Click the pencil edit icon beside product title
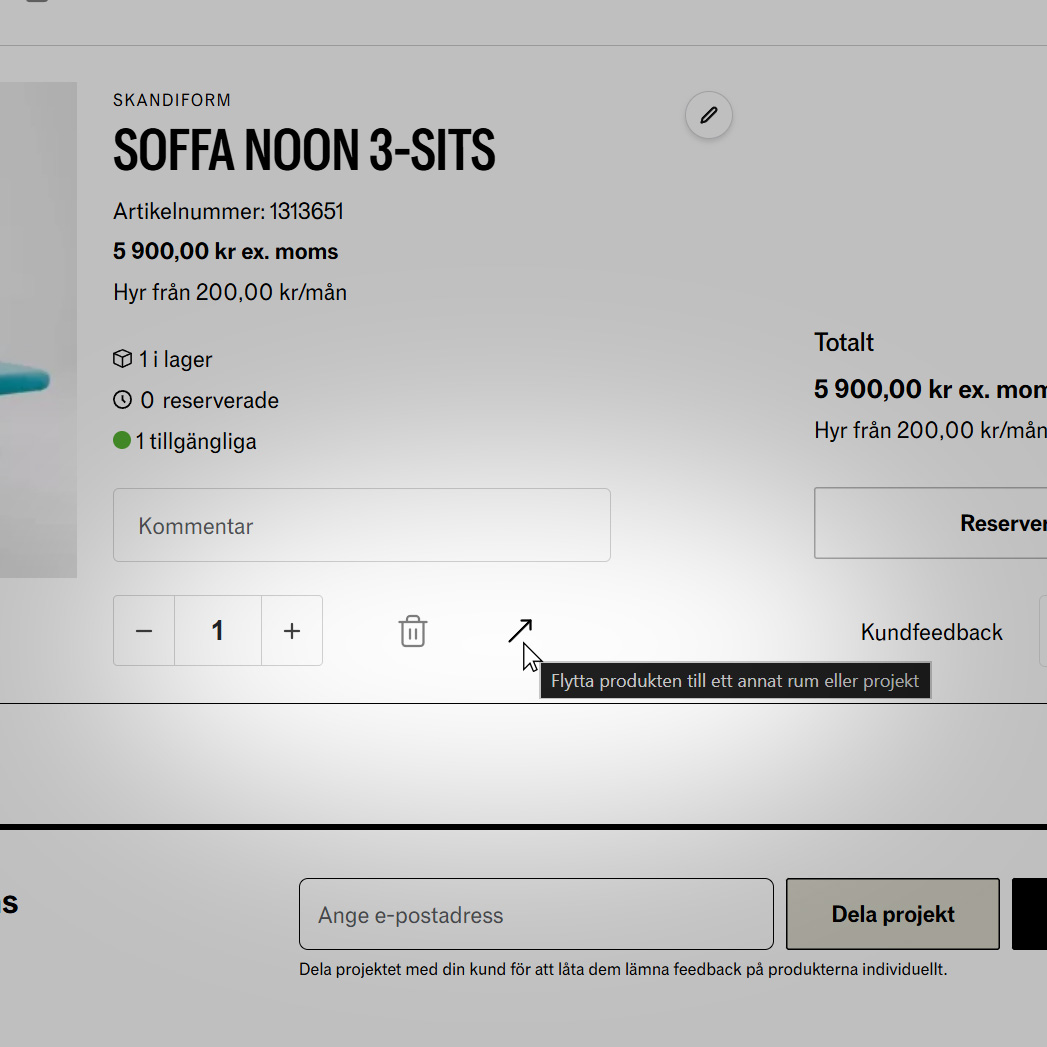The image size is (1047, 1047). tap(709, 116)
